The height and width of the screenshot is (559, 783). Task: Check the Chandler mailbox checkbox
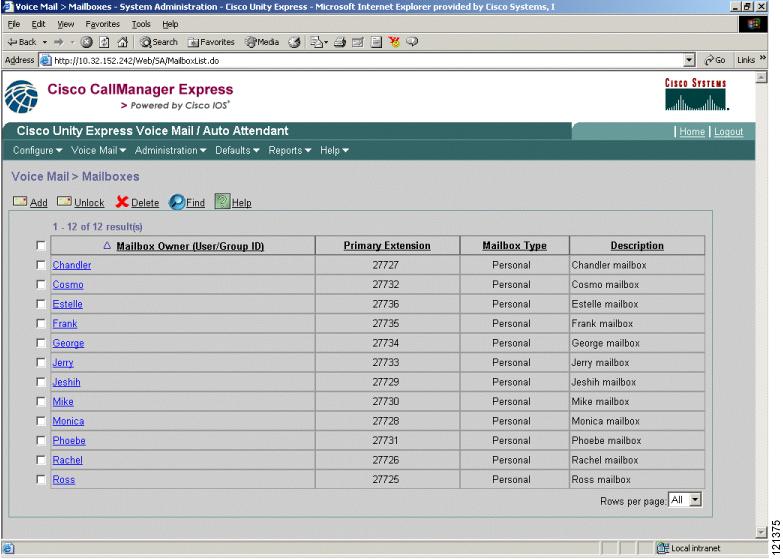pos(41,265)
